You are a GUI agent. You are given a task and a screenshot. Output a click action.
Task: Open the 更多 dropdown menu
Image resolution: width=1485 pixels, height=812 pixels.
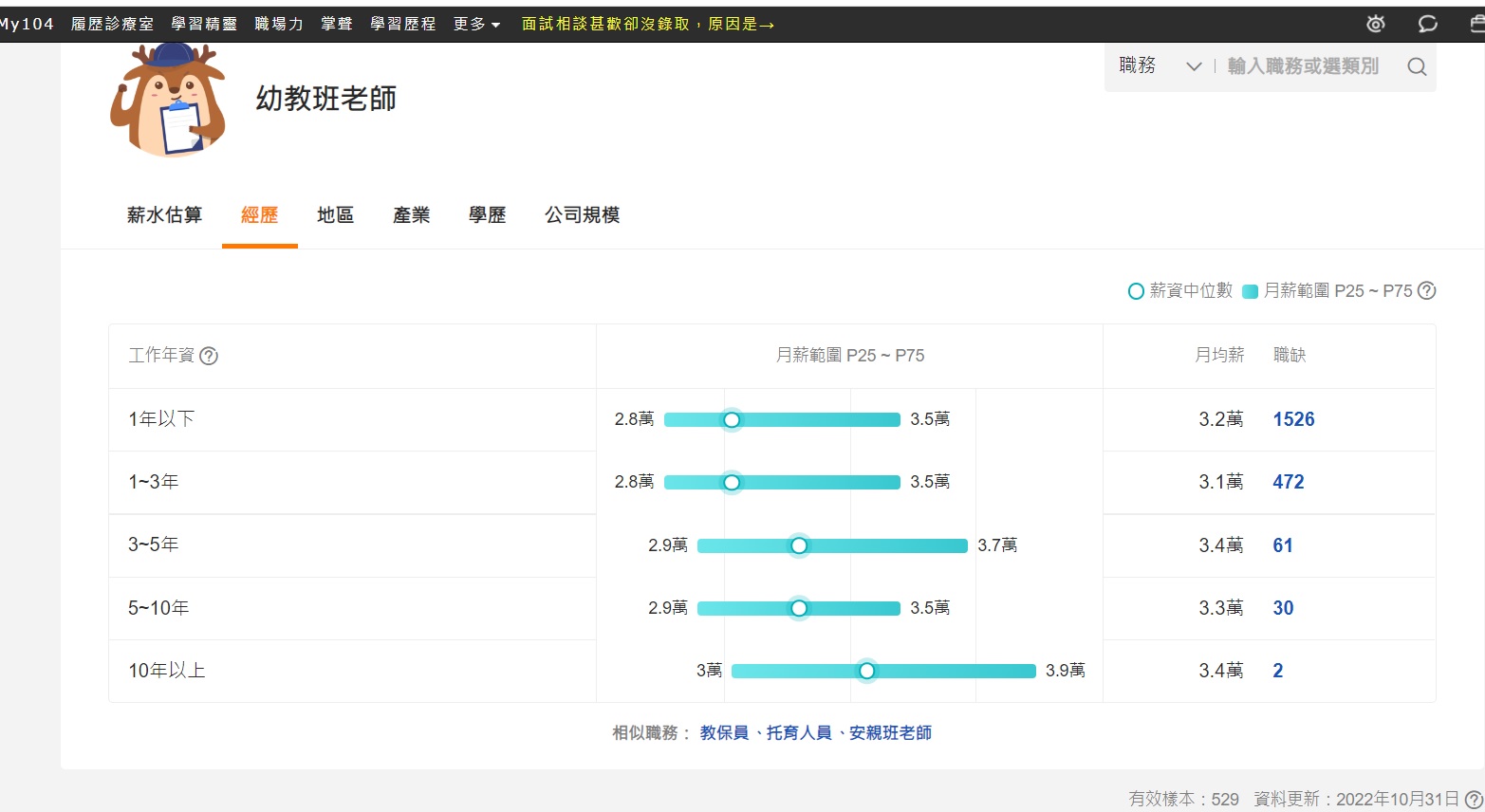(x=476, y=24)
